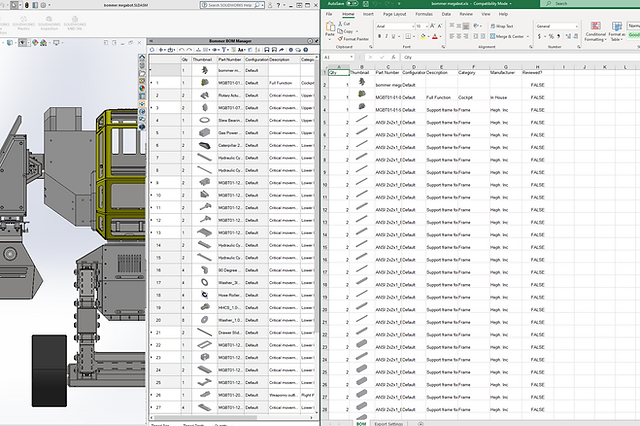Expand the Excel Name Box dropdown
Screen dimensions: 640x426
click(351, 57)
